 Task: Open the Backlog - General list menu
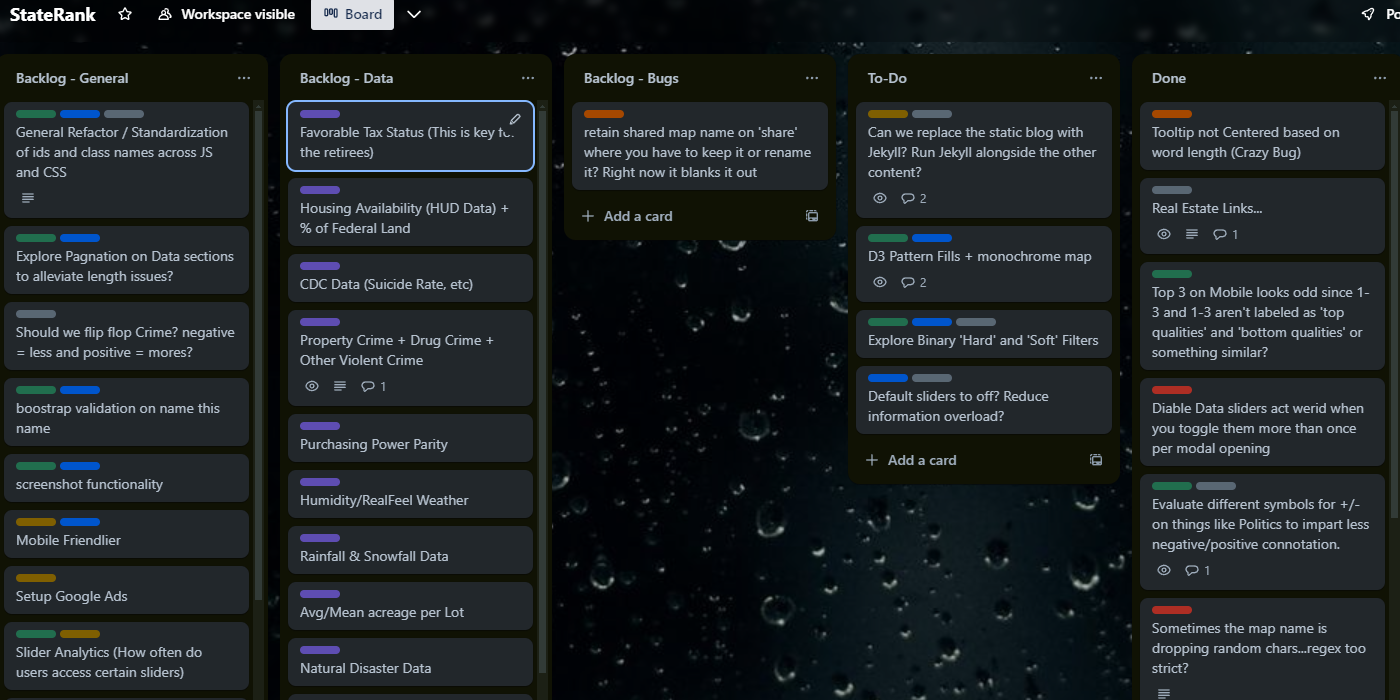tap(243, 77)
